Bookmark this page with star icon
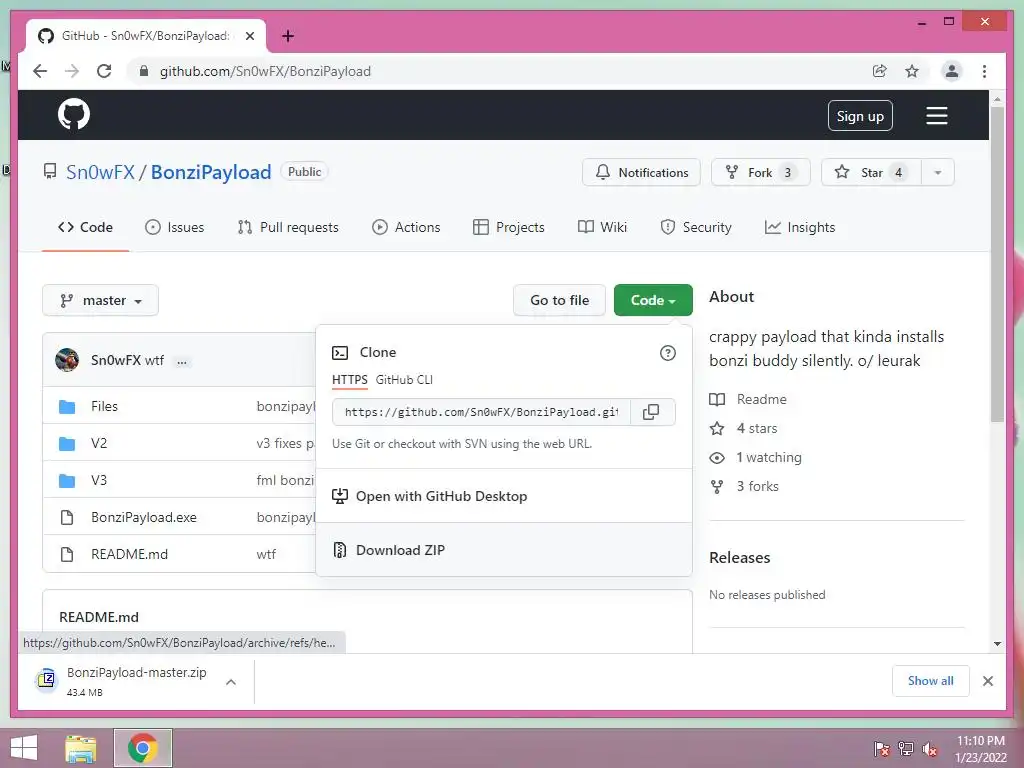Viewport: 1024px width, 768px height. [912, 71]
